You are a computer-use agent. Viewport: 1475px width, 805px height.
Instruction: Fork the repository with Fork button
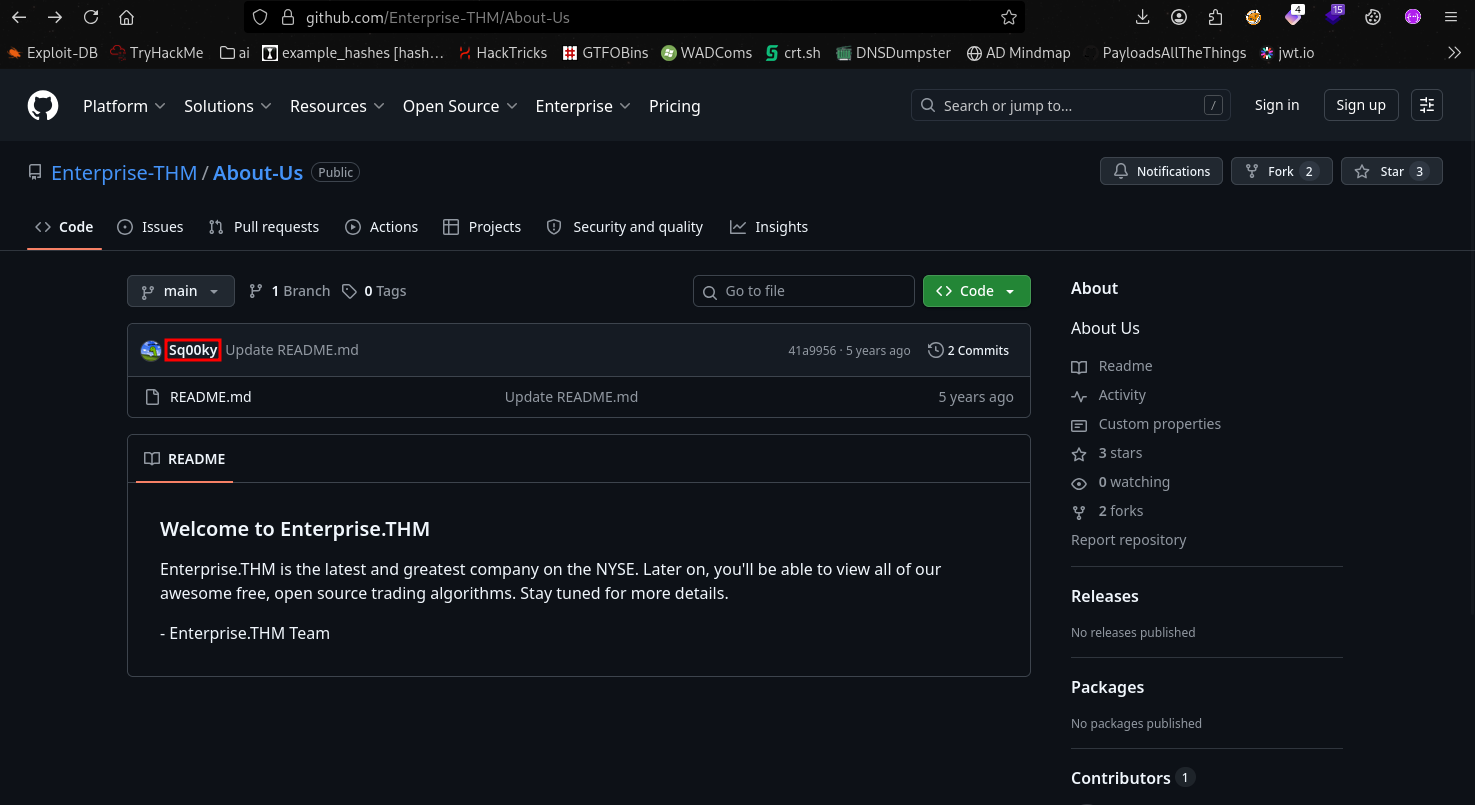1281,171
